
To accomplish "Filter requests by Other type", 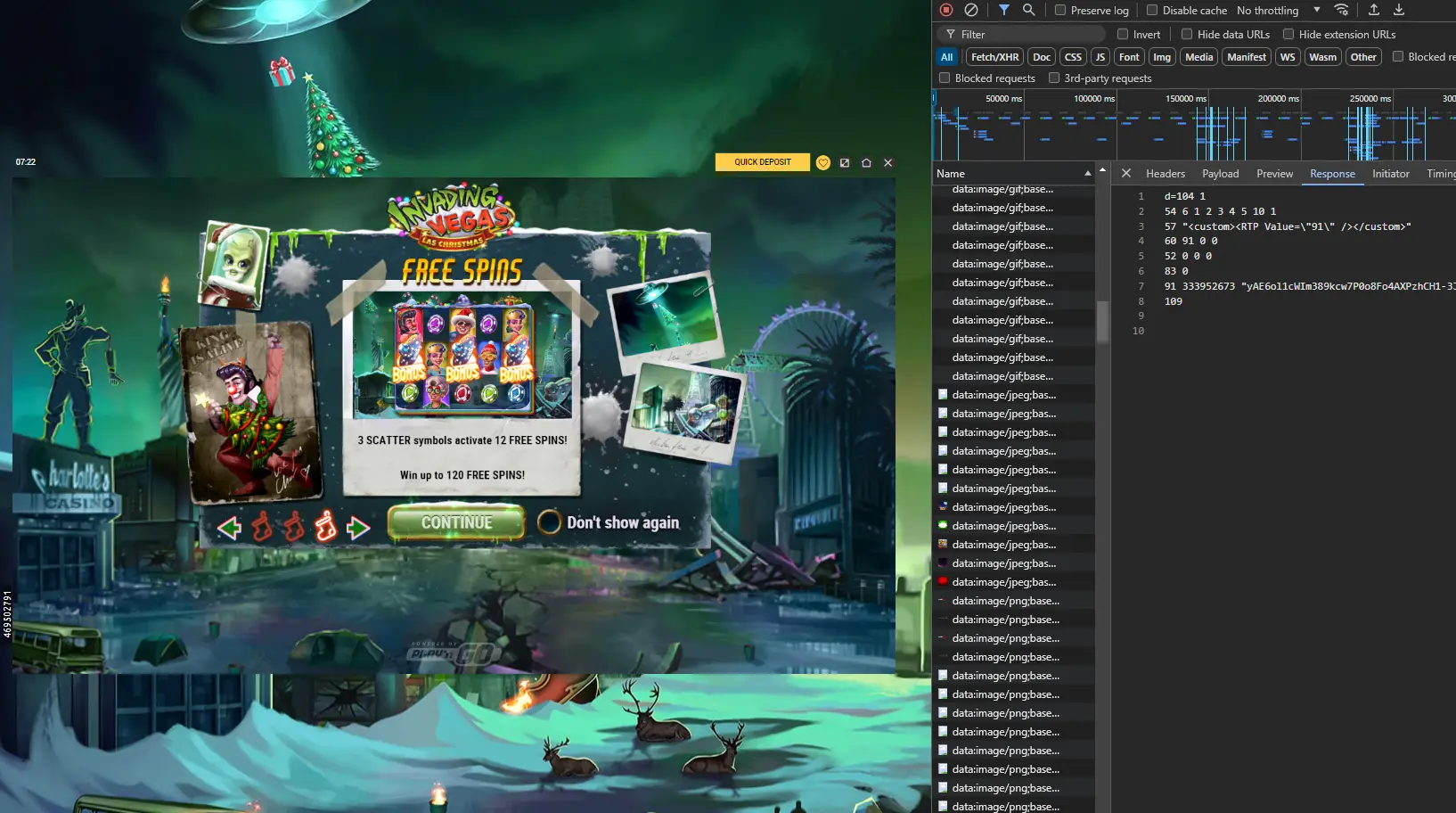I will (x=1363, y=57).
